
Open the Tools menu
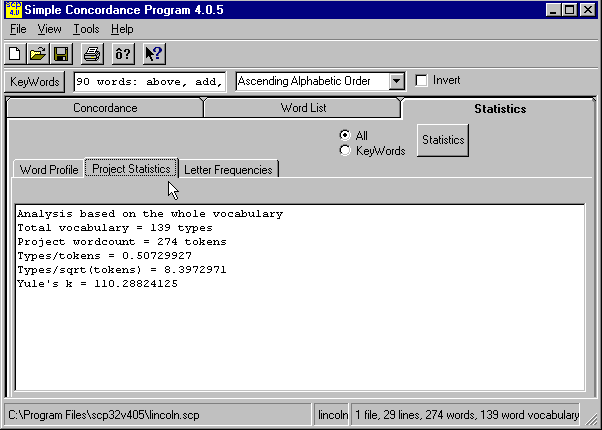click(86, 30)
